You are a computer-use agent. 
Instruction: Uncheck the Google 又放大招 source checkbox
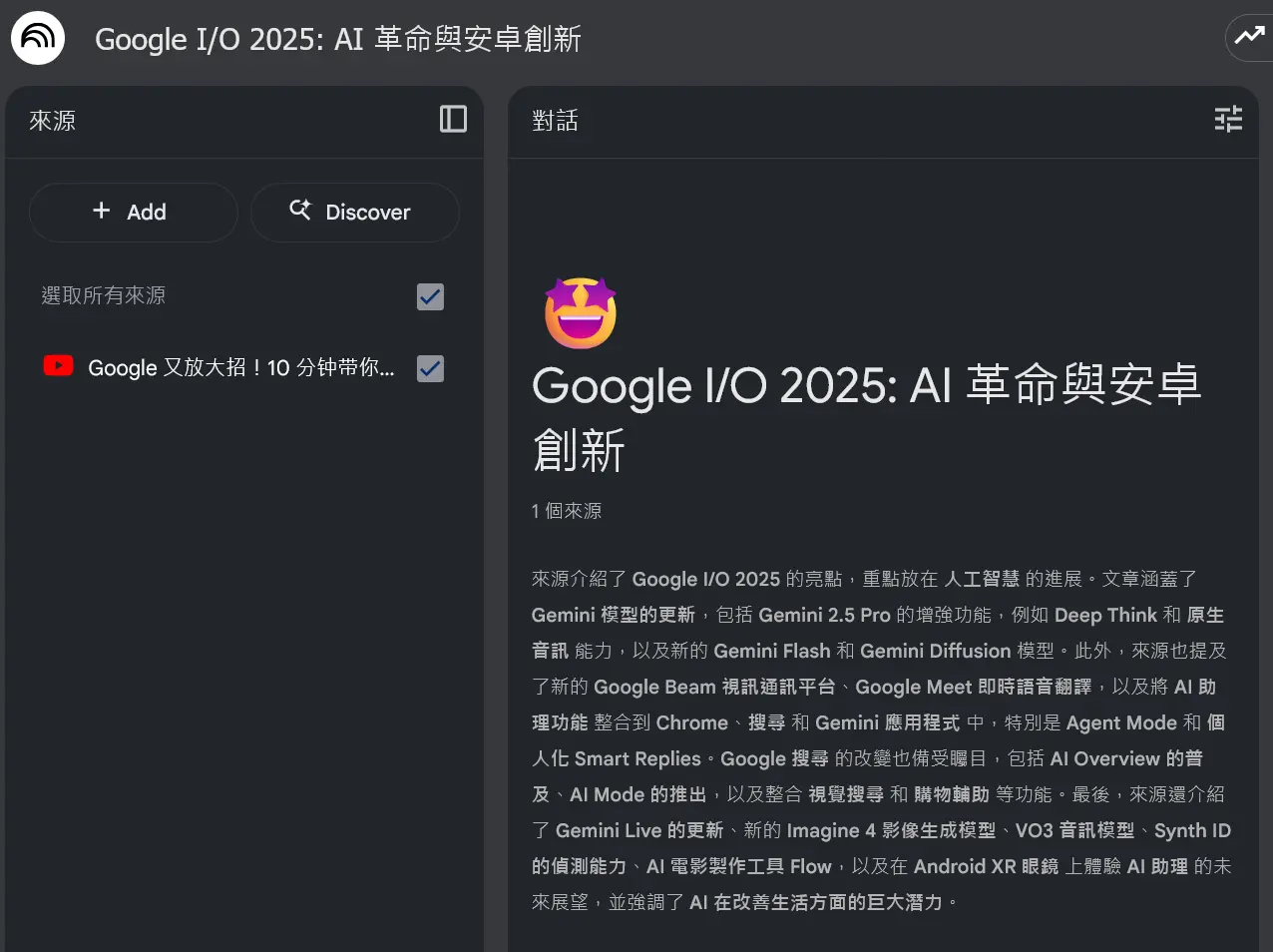pos(430,368)
